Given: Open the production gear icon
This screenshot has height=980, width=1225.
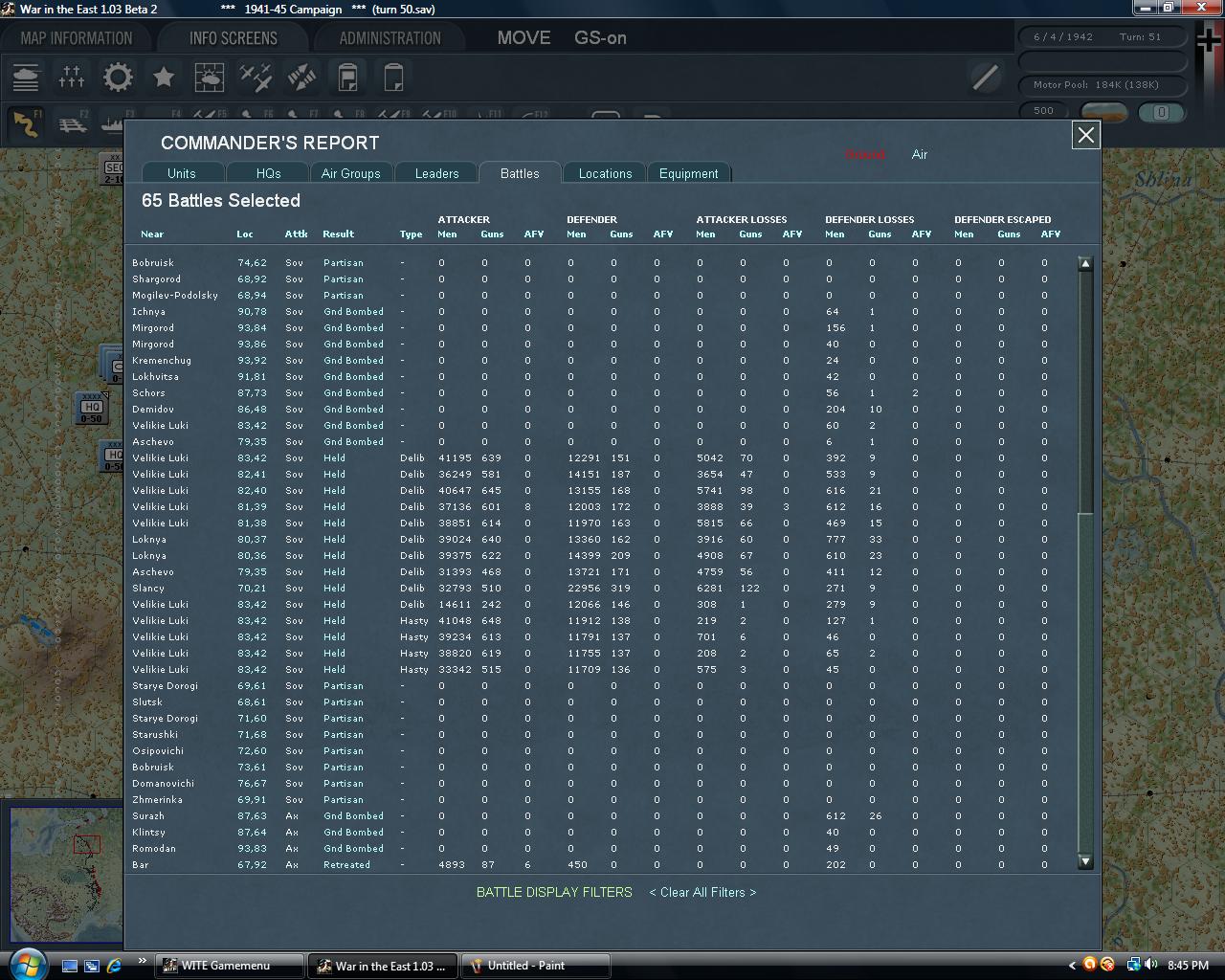Looking at the screenshot, I should (x=118, y=77).
